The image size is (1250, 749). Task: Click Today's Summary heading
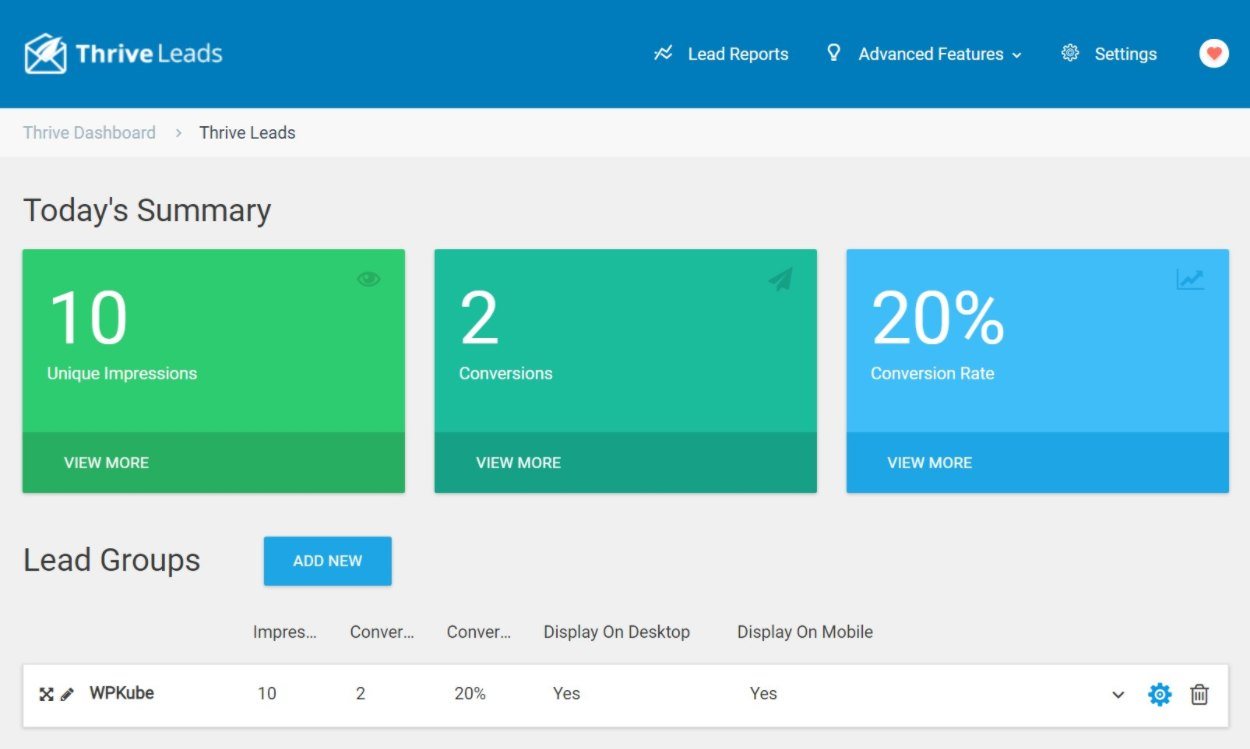click(x=147, y=211)
